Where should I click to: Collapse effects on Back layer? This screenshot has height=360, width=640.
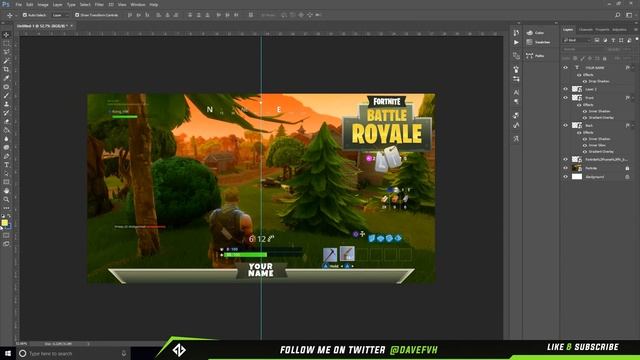[x=633, y=126]
